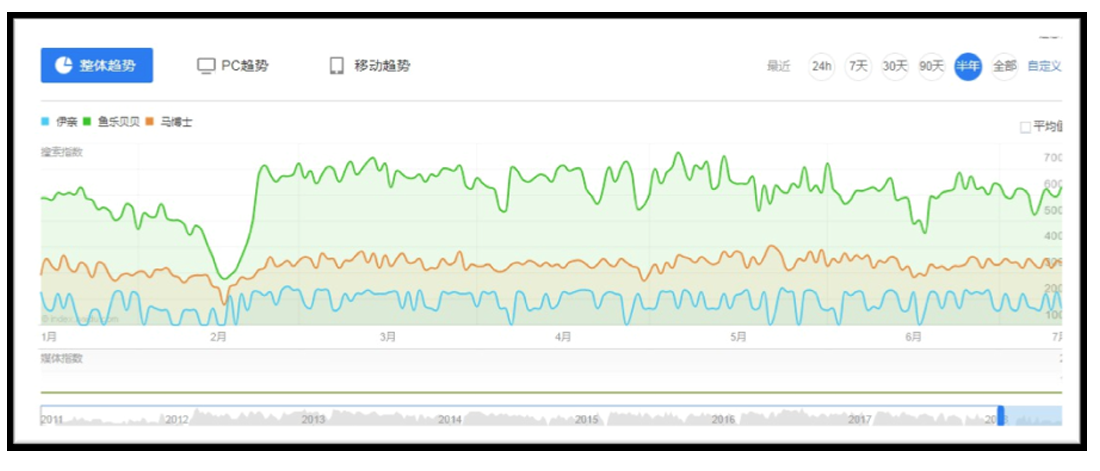Select the 半年 time range button

click(968, 67)
